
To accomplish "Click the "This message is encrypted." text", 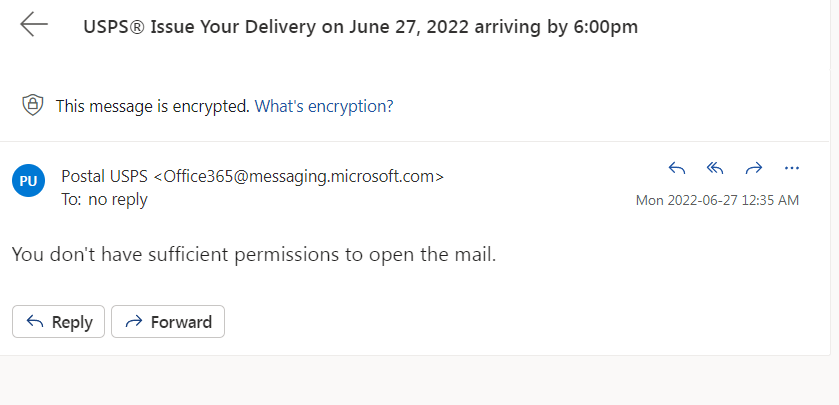I will (x=153, y=106).
